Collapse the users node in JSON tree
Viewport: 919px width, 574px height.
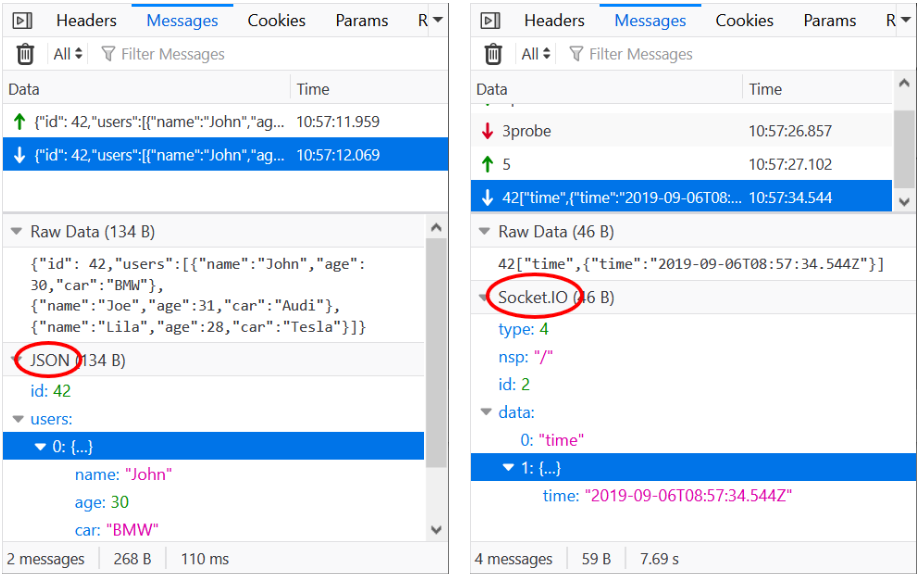(x=18, y=419)
